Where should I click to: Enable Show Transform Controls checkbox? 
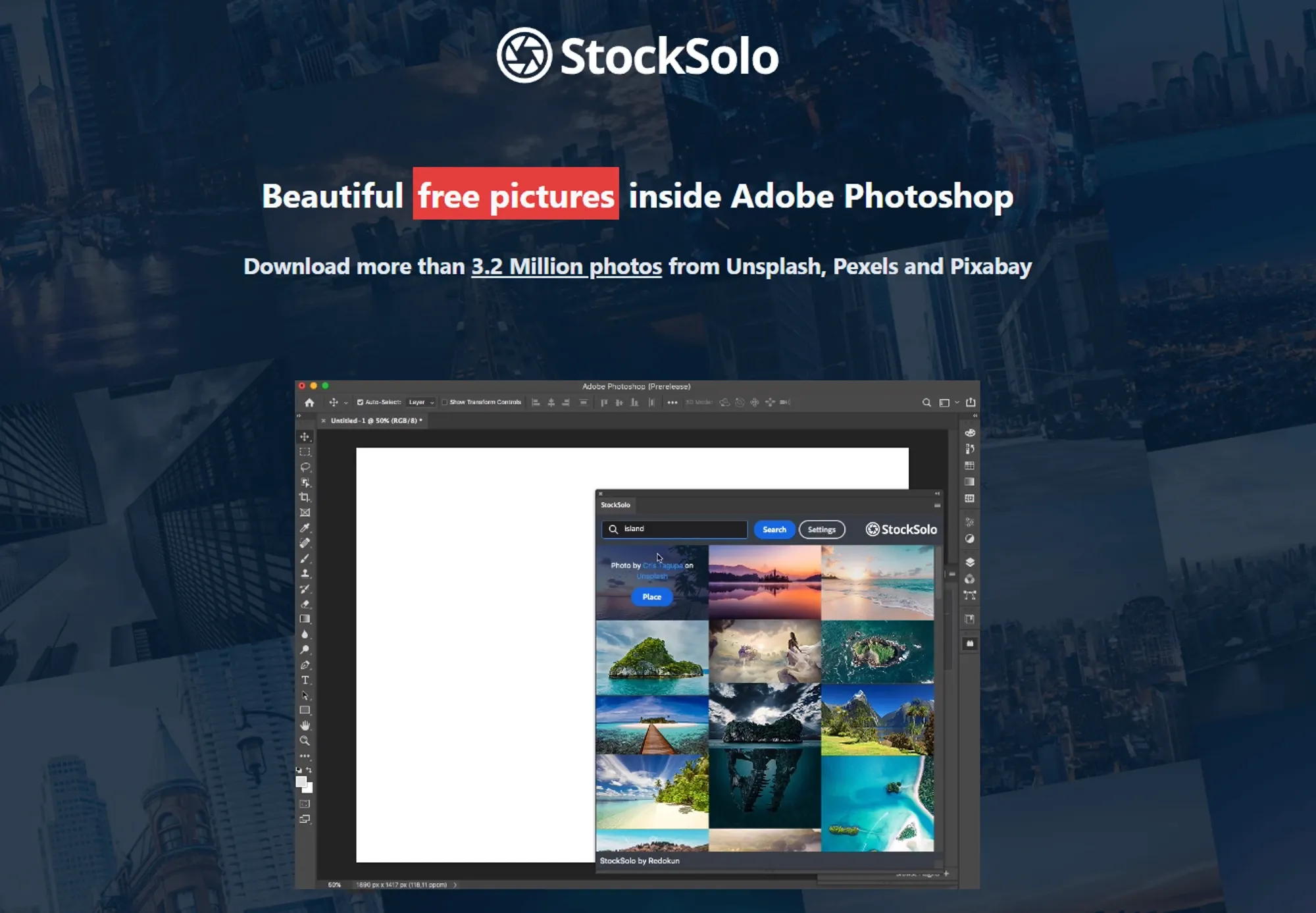tap(445, 402)
